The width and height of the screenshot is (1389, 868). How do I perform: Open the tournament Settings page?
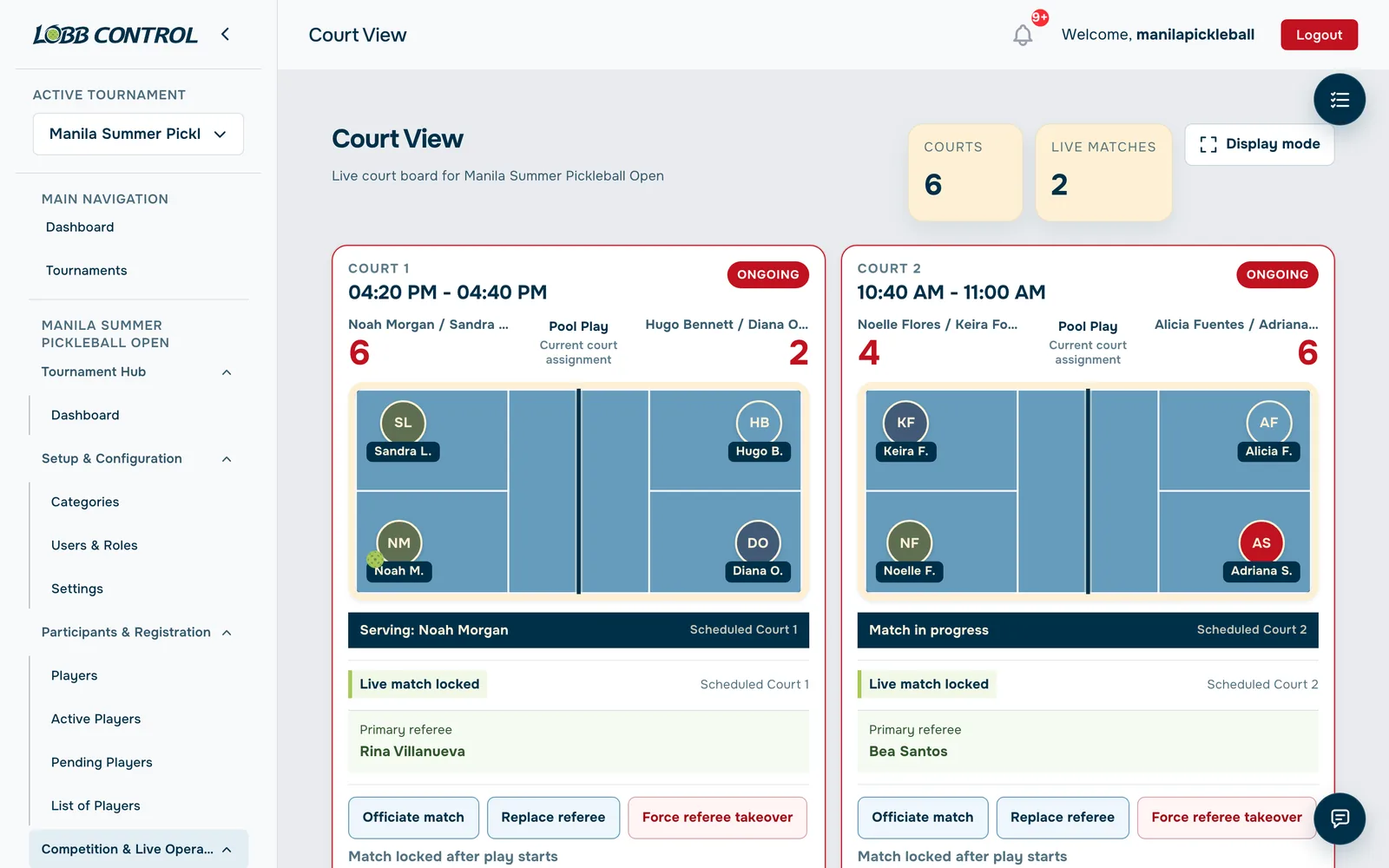click(77, 589)
